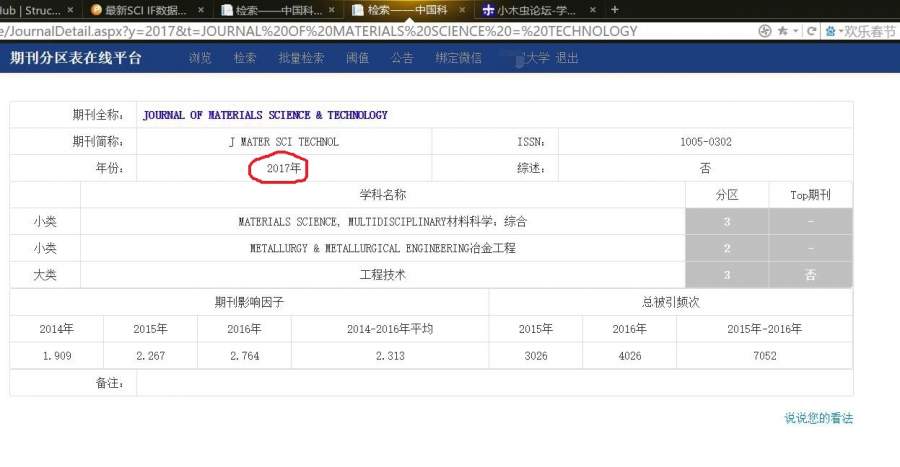The height and width of the screenshot is (467, 900).
Task: Click the 分区 value in the METALLURGY row
Action: (727, 248)
